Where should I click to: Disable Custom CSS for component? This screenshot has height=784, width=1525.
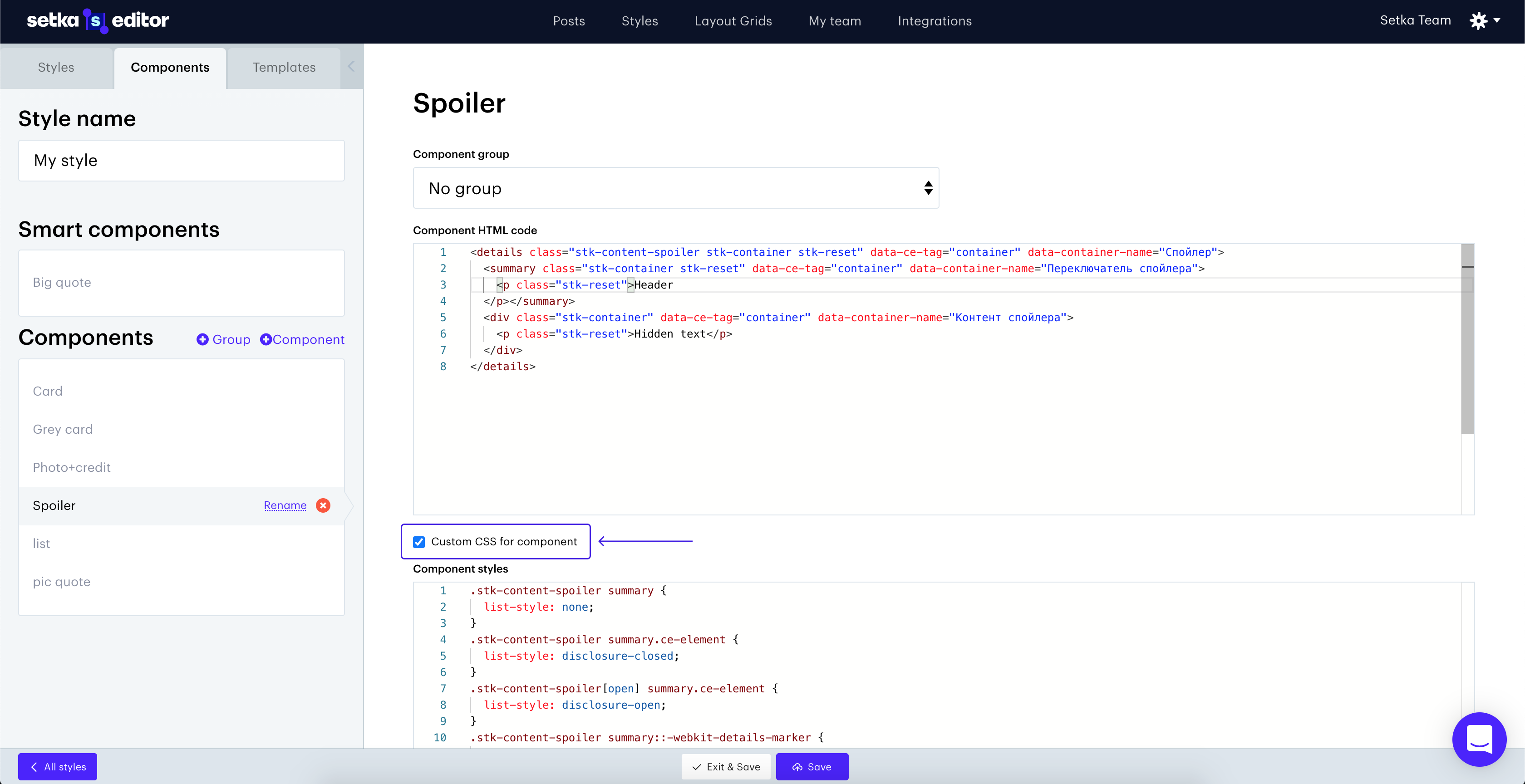pyautogui.click(x=419, y=541)
